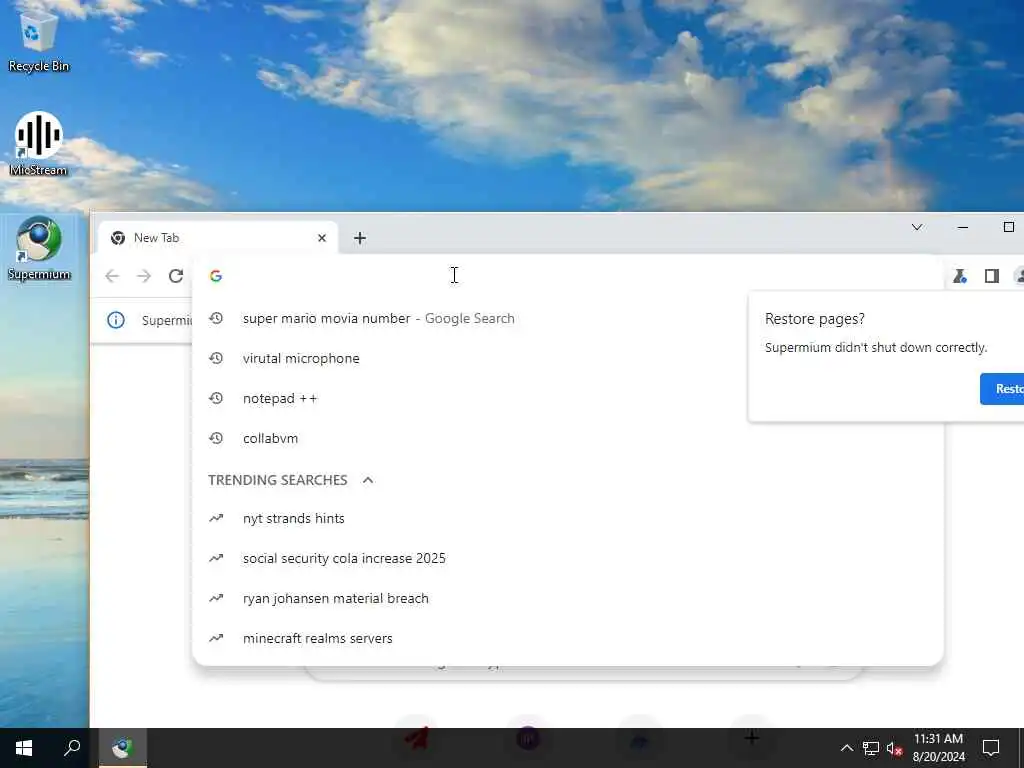
Task: Choose 'super mario movia number' suggestion
Action: [568, 319]
